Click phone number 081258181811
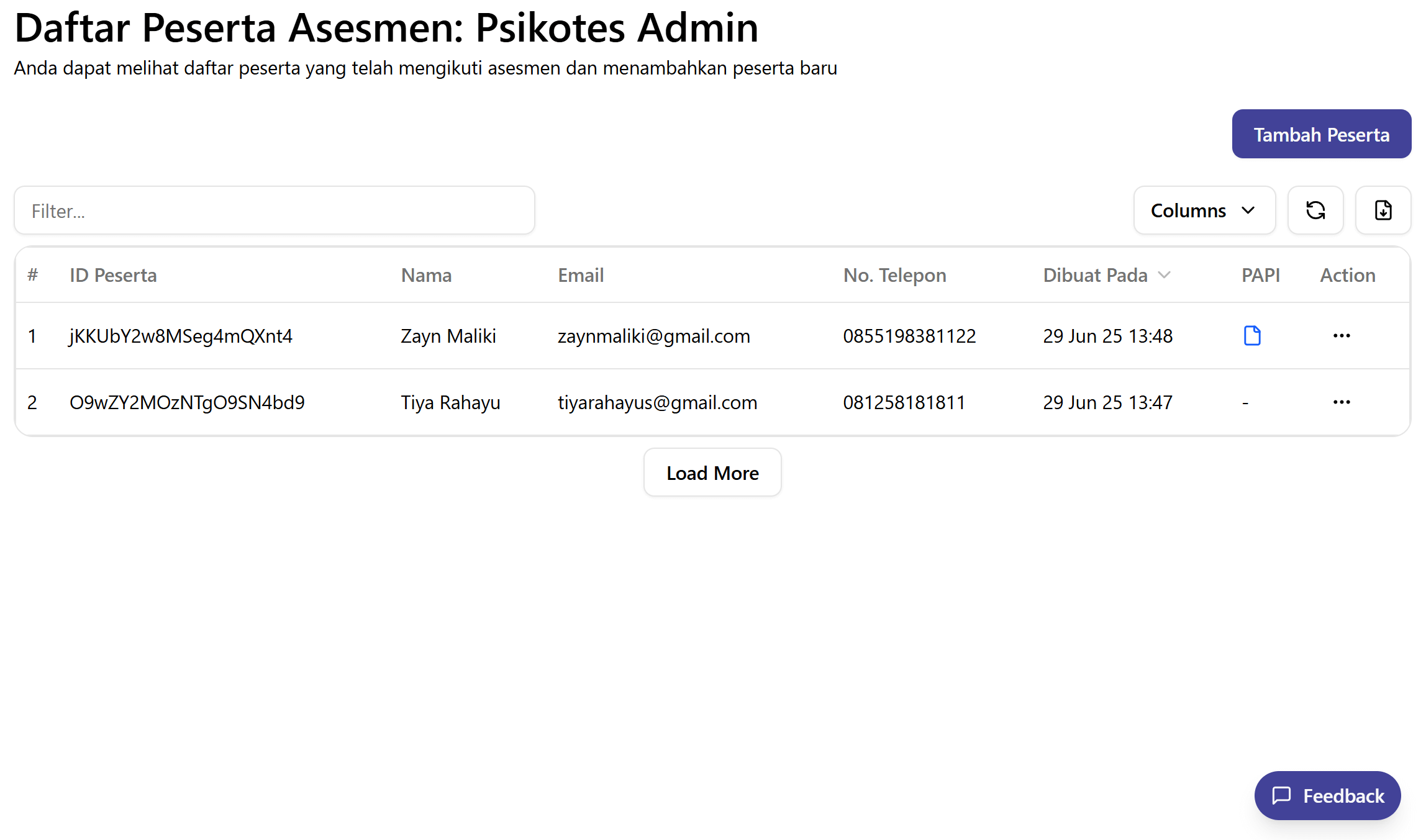Viewport: 1426px width, 840px height. click(904, 402)
